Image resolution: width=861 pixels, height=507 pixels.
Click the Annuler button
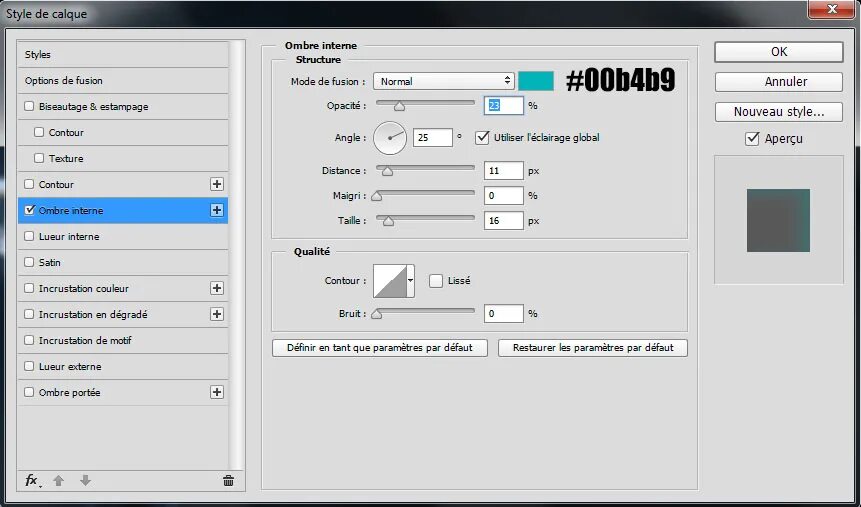pyautogui.click(x=779, y=82)
